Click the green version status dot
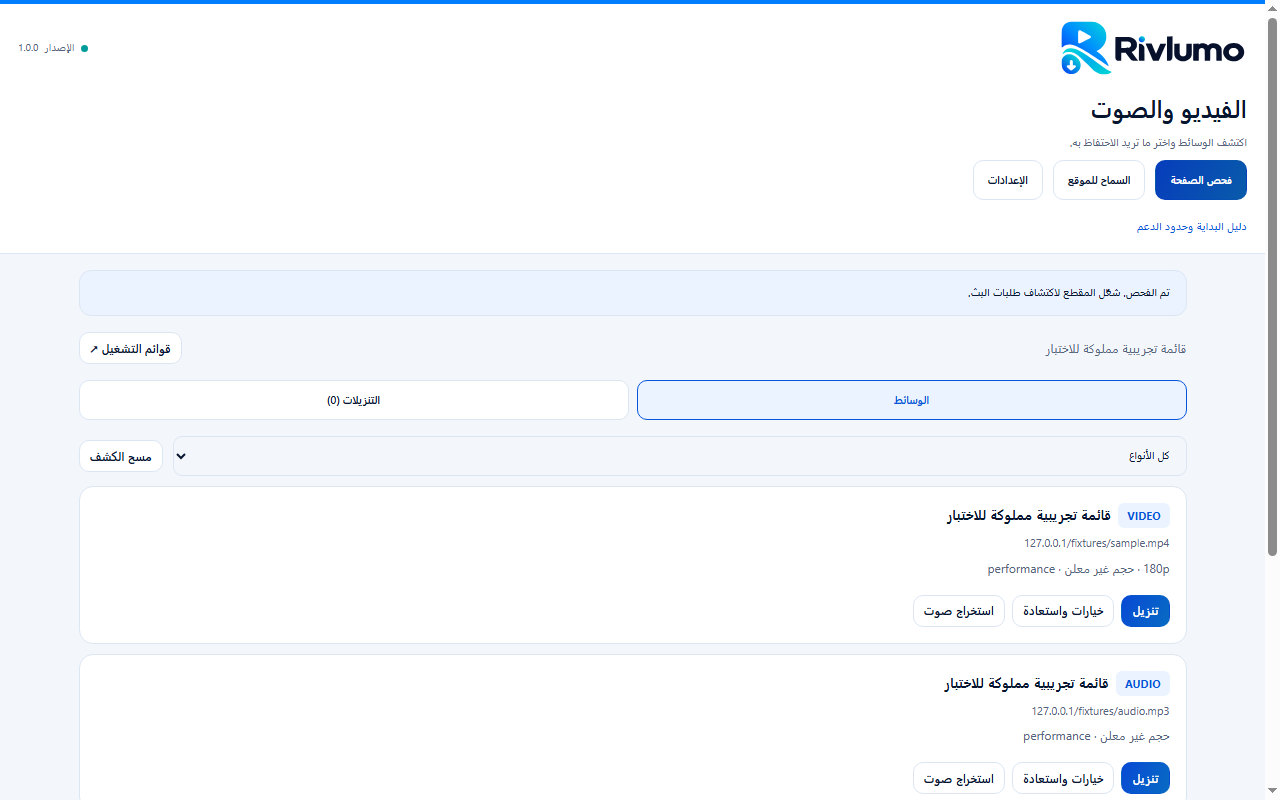The height and width of the screenshot is (800, 1280). coord(84,48)
